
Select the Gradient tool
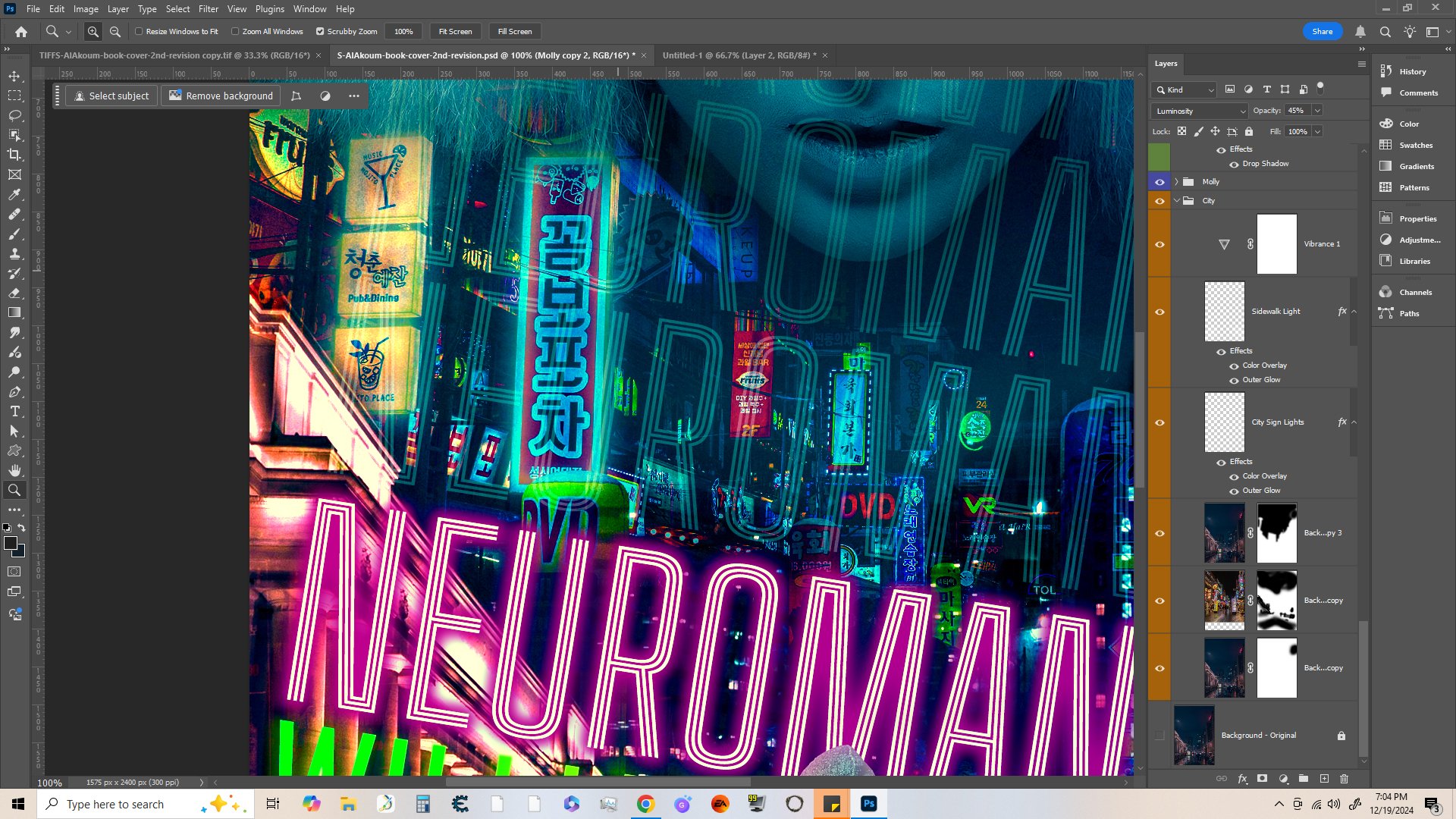click(14, 312)
